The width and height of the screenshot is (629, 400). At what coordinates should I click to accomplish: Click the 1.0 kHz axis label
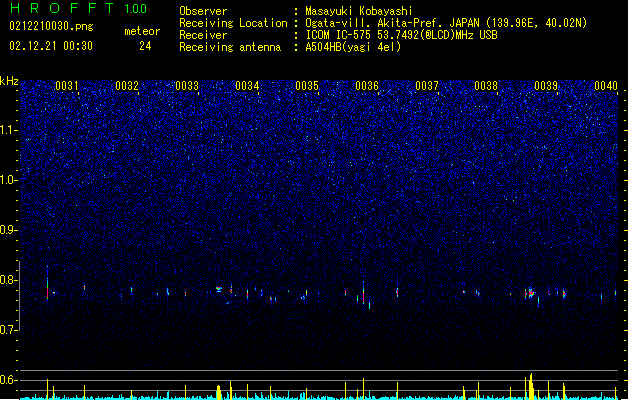pyautogui.click(x=9, y=180)
